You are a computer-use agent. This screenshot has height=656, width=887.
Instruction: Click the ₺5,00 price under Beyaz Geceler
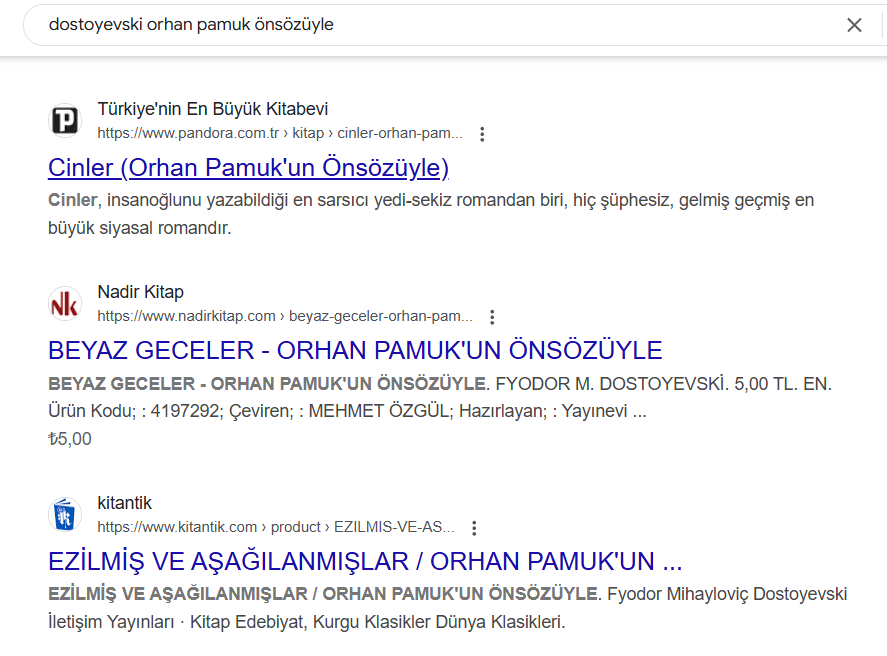tap(70, 439)
